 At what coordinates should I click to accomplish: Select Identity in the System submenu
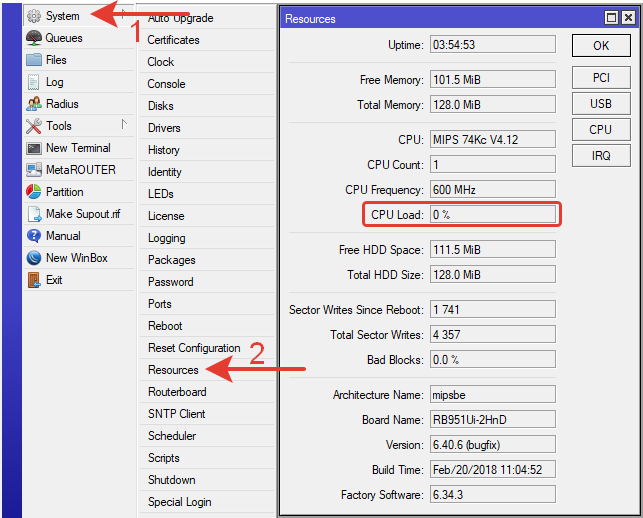(x=207, y=172)
